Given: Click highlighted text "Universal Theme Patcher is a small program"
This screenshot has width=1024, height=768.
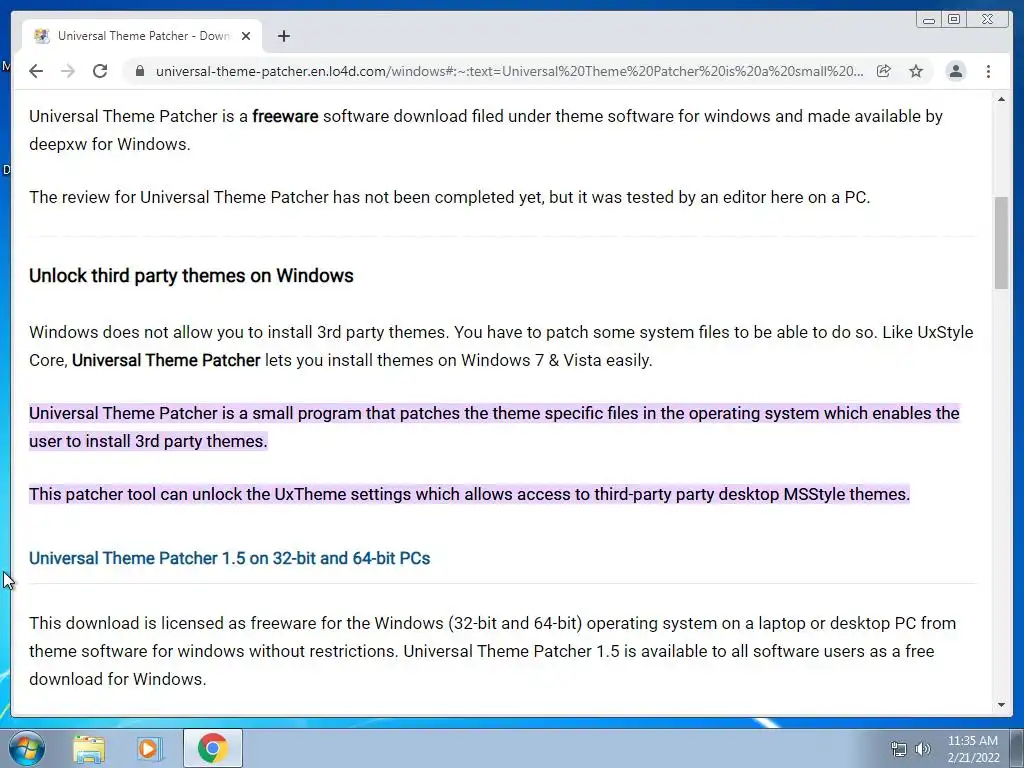Looking at the screenshot, I should pos(195,413).
